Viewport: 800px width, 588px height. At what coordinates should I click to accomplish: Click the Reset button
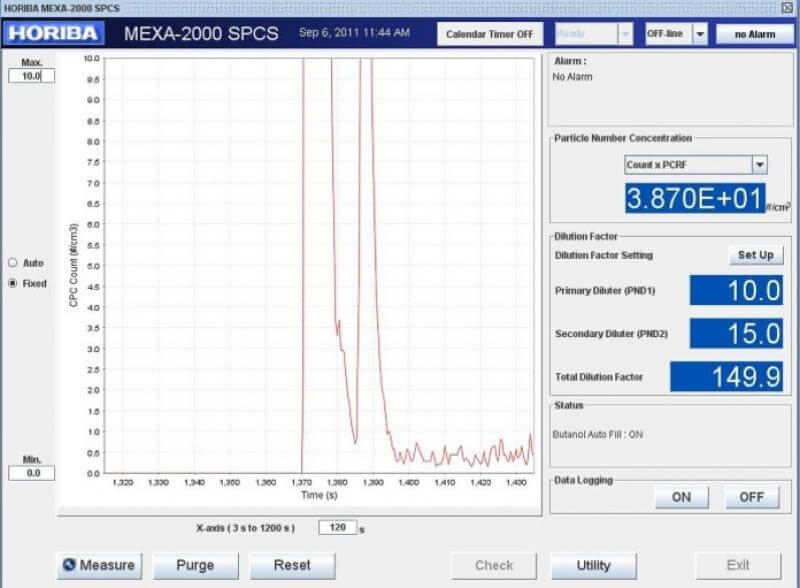292,566
